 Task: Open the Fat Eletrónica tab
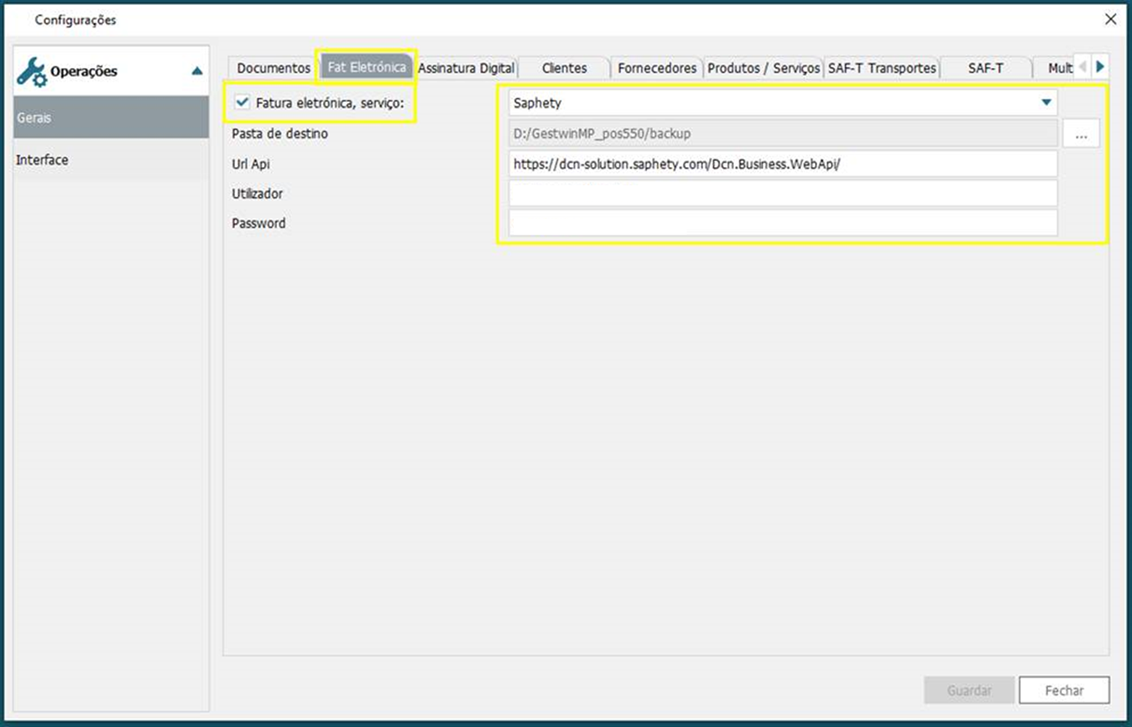[366, 68]
